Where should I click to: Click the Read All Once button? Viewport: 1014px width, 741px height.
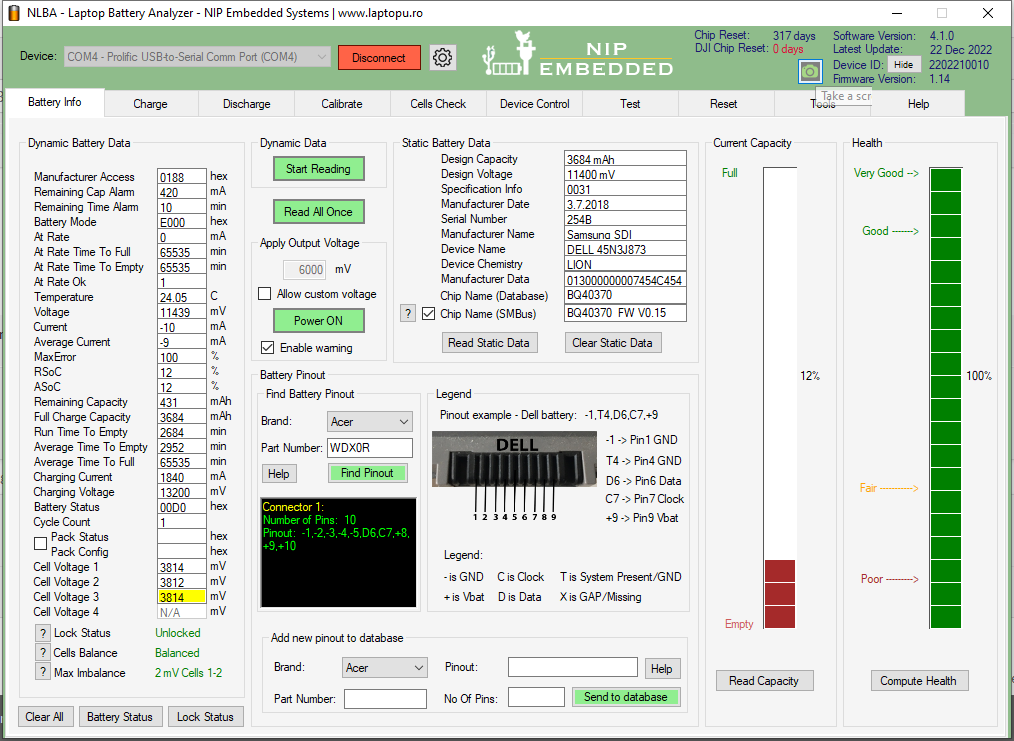point(318,211)
